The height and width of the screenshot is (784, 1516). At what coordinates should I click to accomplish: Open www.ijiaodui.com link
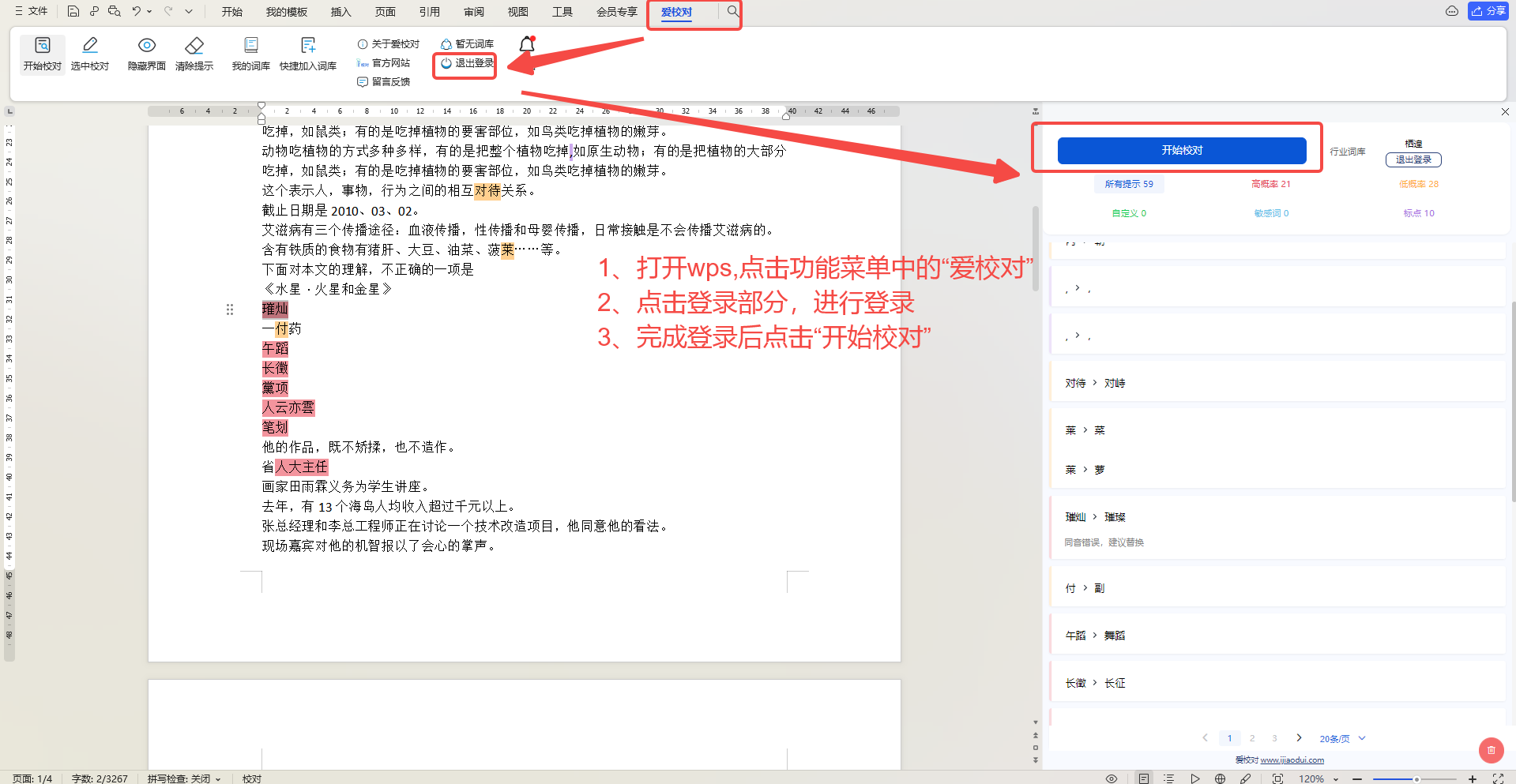tap(1292, 760)
